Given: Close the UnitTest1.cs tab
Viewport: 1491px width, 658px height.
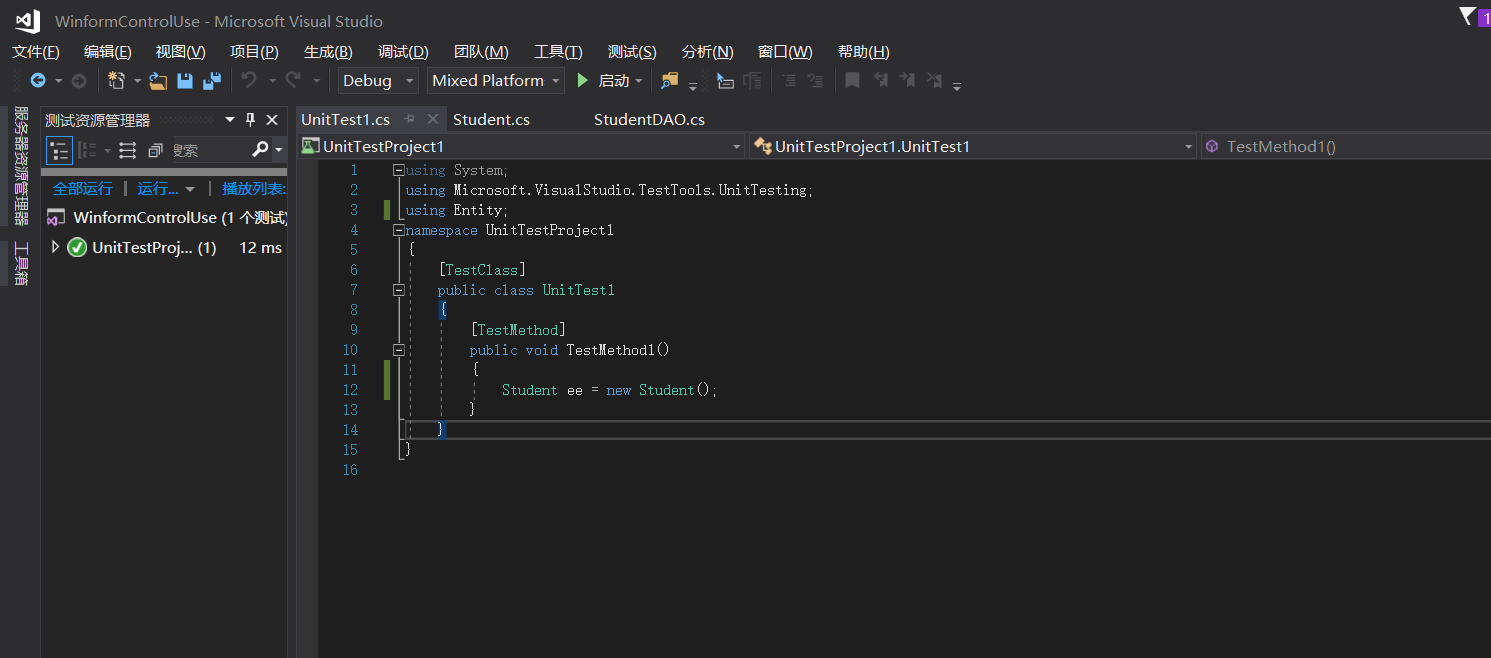Looking at the screenshot, I should pyautogui.click(x=433, y=119).
